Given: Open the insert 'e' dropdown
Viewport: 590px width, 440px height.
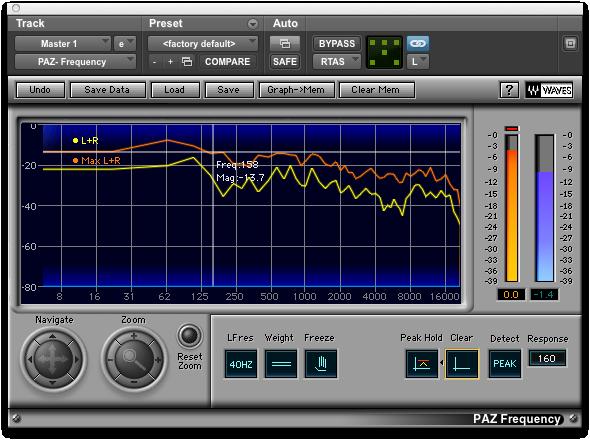Looking at the screenshot, I should (x=125, y=44).
